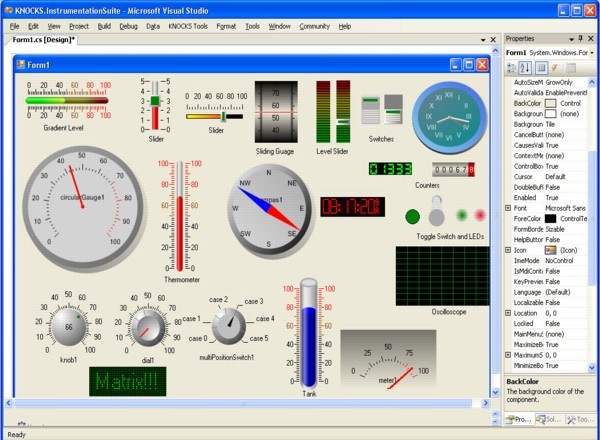Click the small blurred green LED

point(462,215)
